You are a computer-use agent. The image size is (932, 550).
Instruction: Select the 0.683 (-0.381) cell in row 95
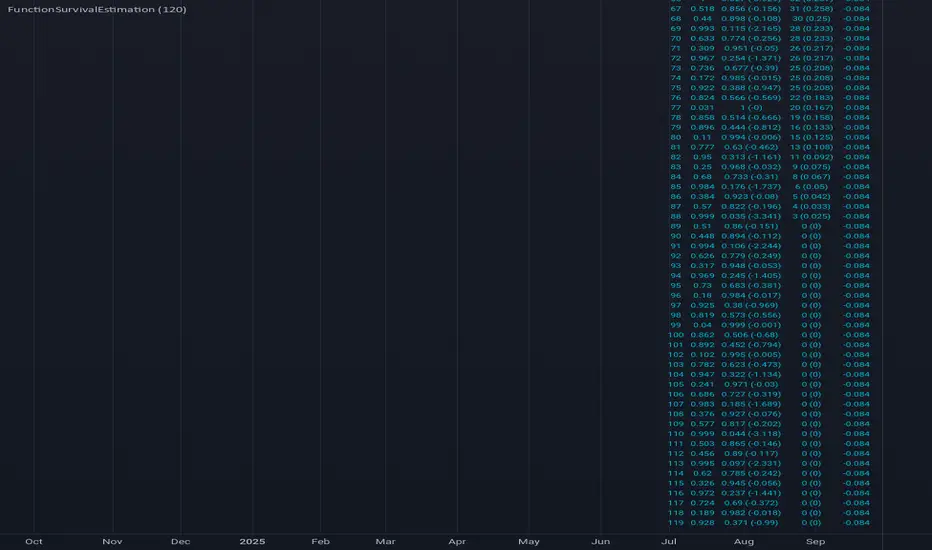751,286
